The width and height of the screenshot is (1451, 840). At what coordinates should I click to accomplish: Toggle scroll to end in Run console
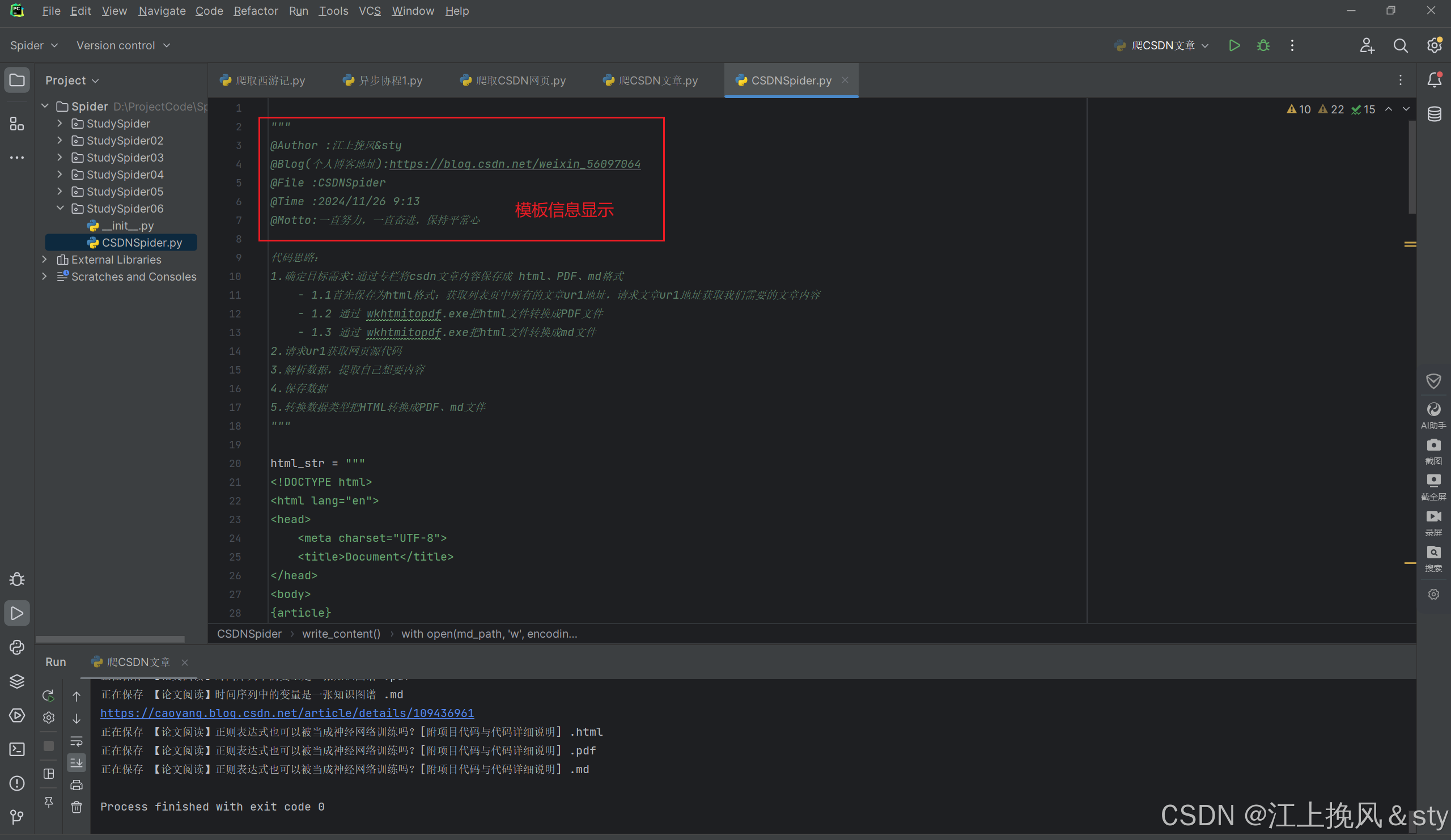[76, 763]
